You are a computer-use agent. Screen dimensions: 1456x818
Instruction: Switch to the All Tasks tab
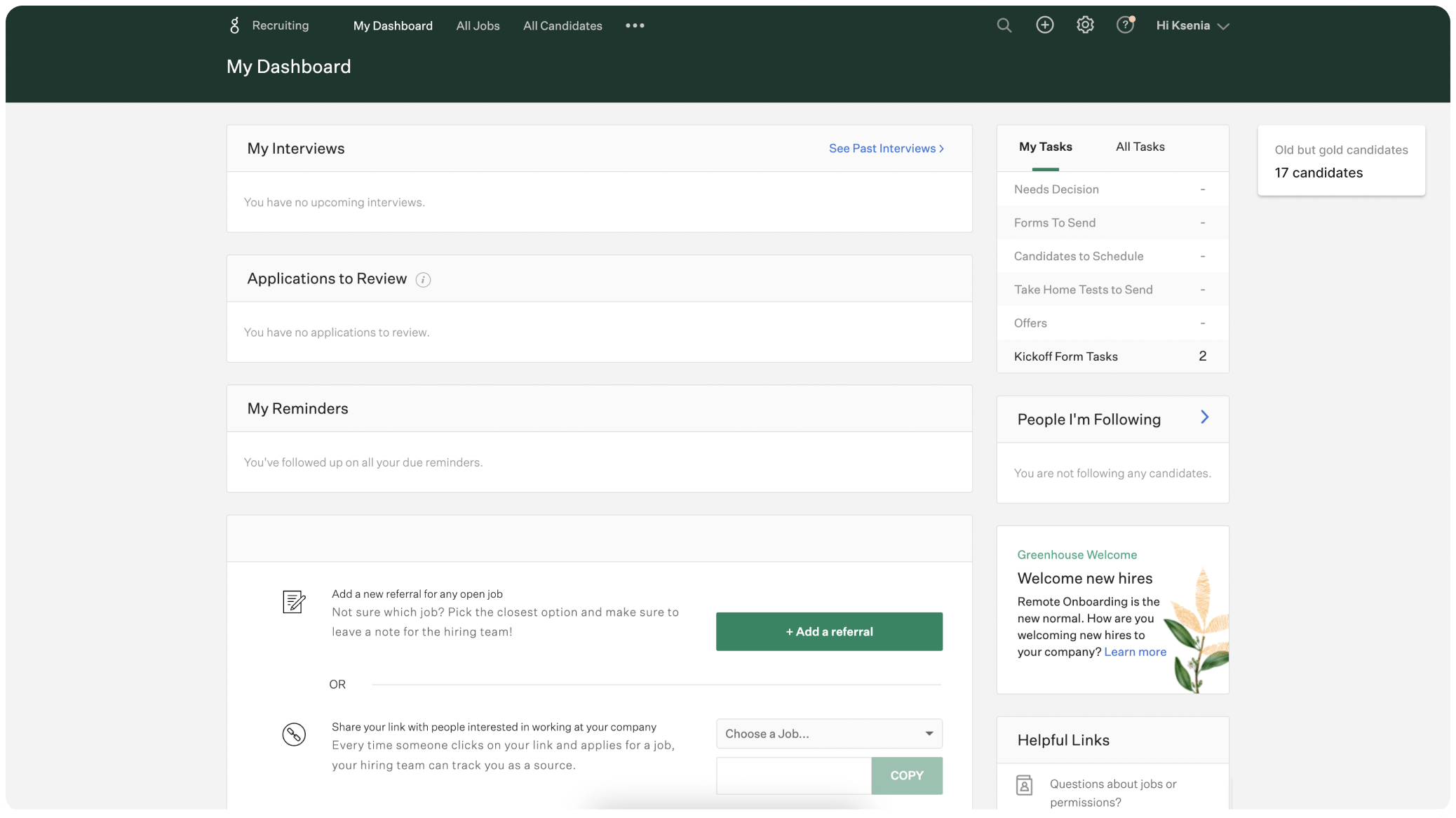(x=1140, y=147)
